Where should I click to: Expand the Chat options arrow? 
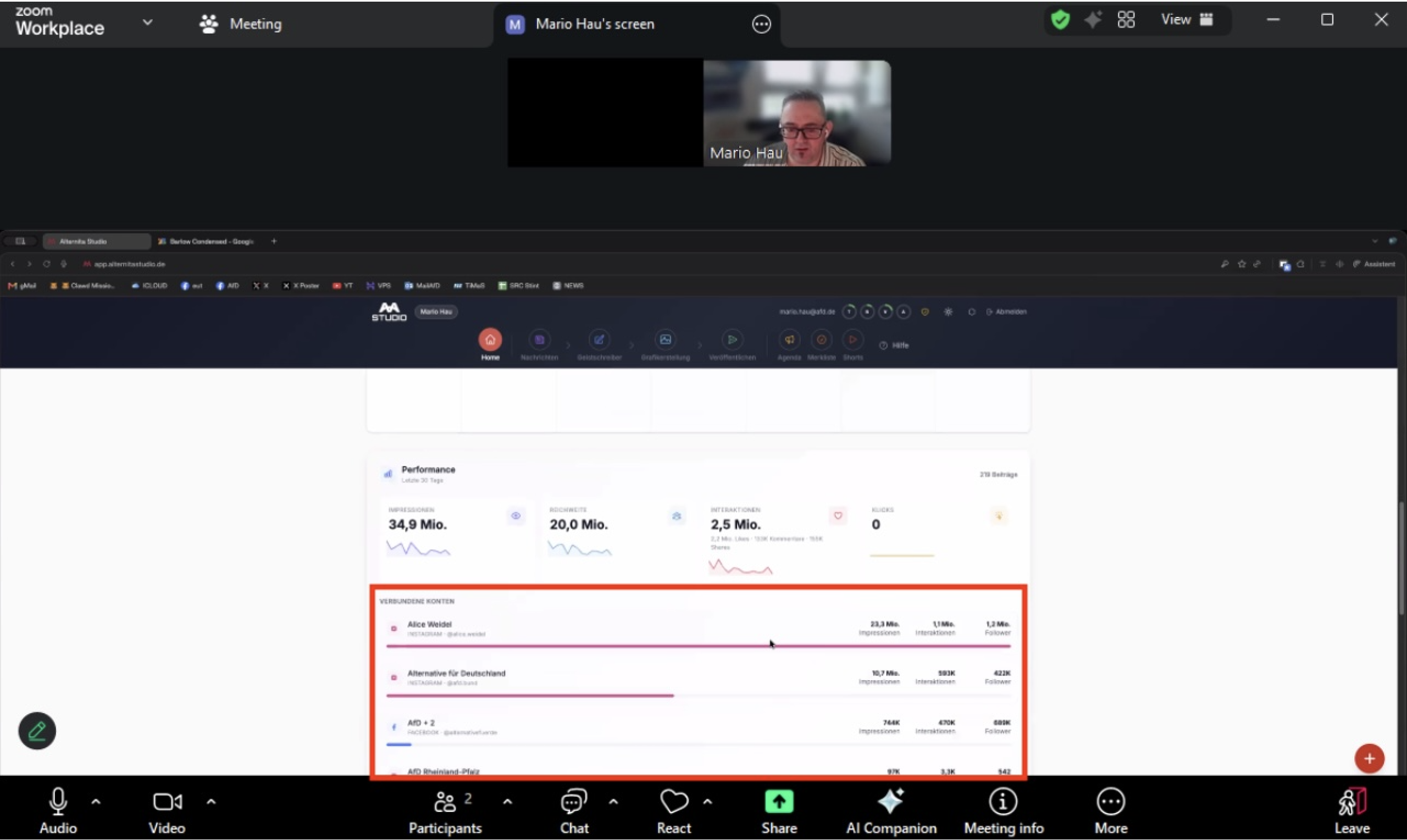613,802
